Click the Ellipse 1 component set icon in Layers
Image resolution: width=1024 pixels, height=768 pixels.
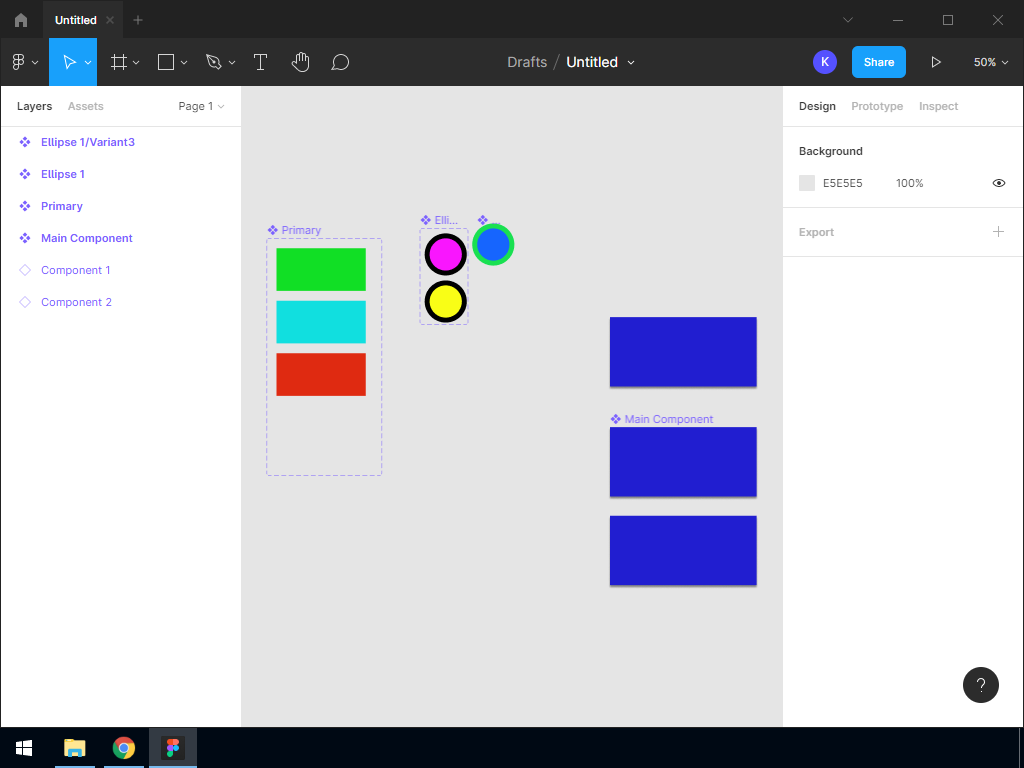point(25,174)
